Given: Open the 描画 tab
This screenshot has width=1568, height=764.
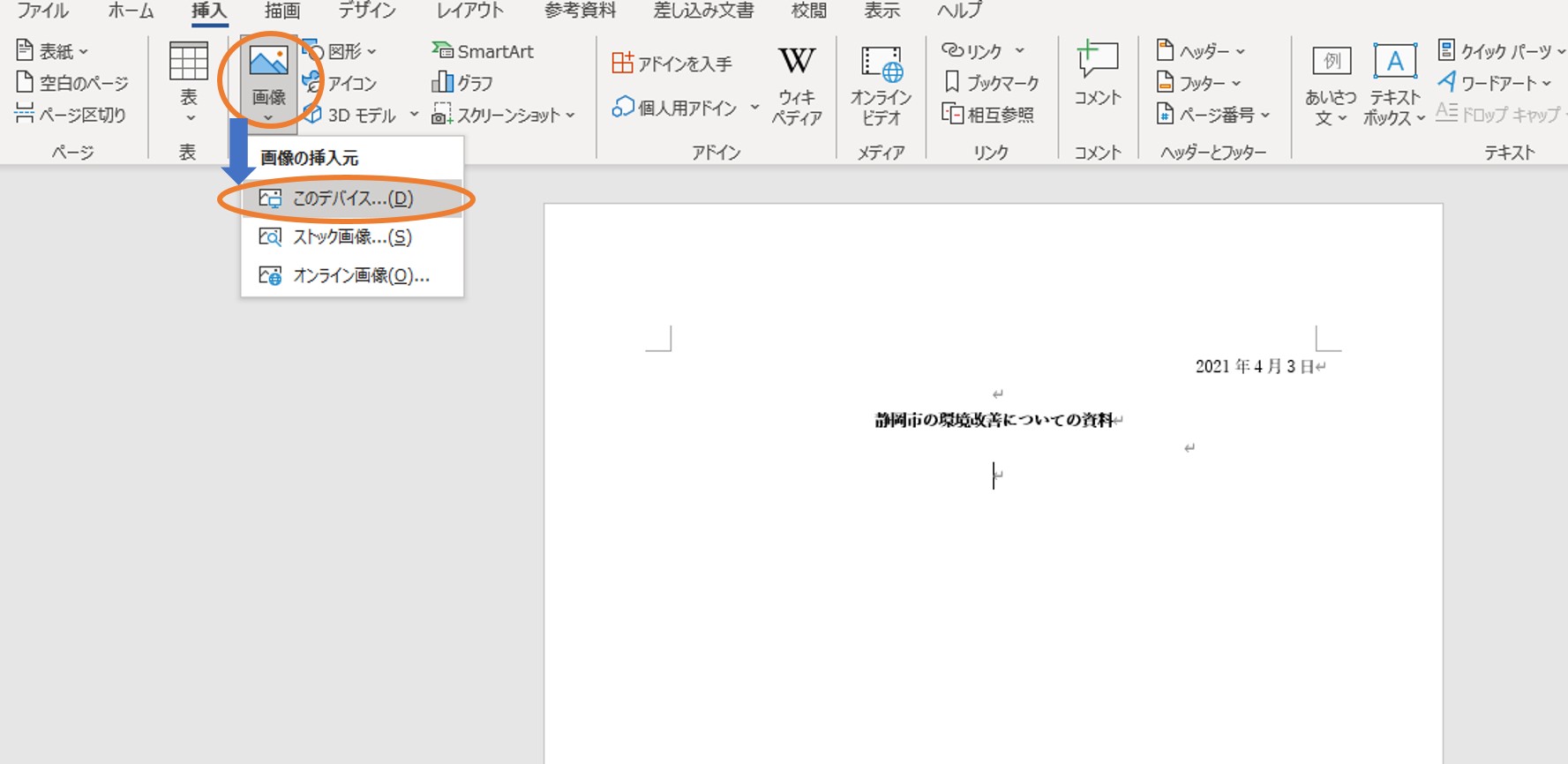Looking at the screenshot, I should (282, 11).
